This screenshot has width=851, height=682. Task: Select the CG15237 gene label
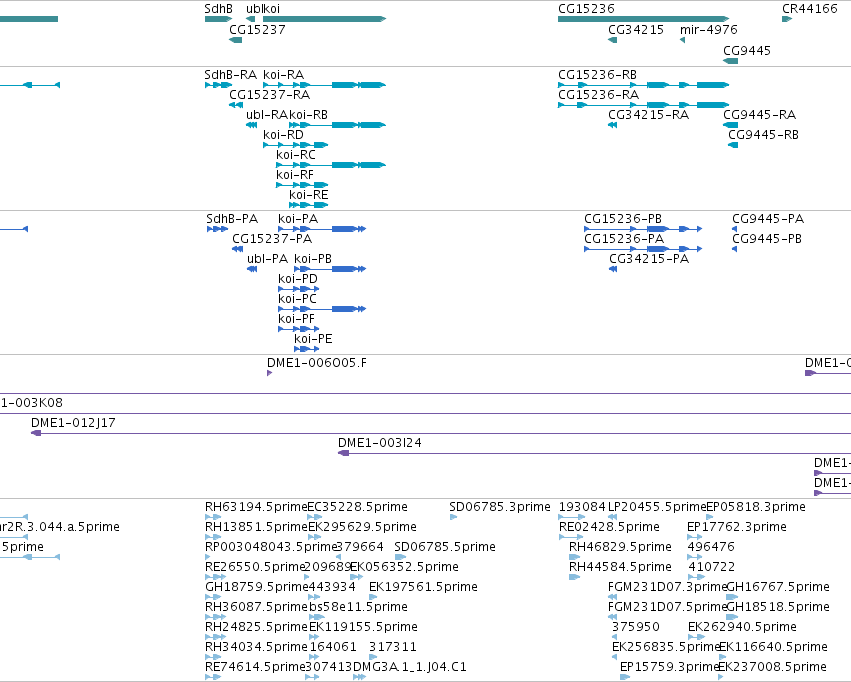tap(257, 30)
